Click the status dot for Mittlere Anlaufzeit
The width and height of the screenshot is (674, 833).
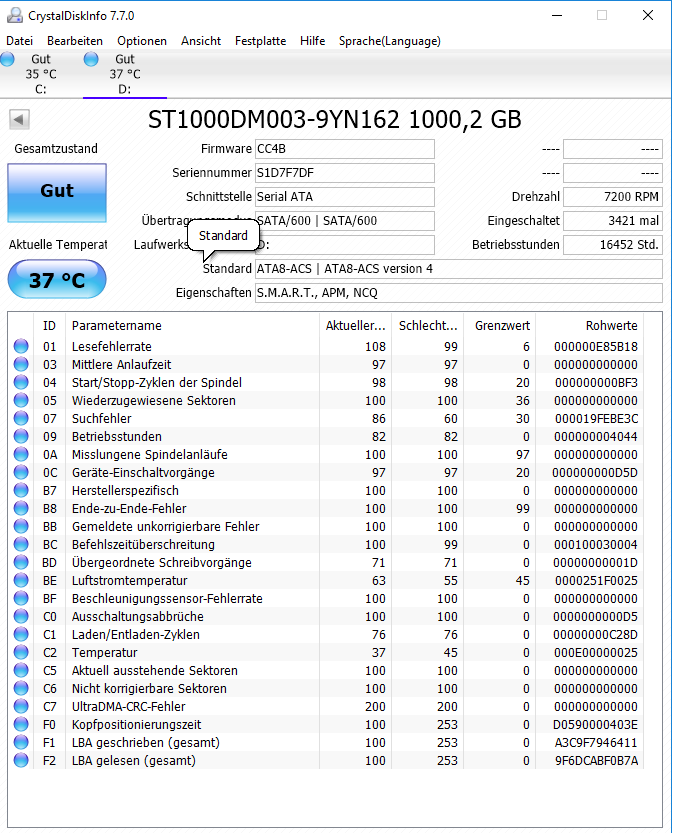pos(21,364)
